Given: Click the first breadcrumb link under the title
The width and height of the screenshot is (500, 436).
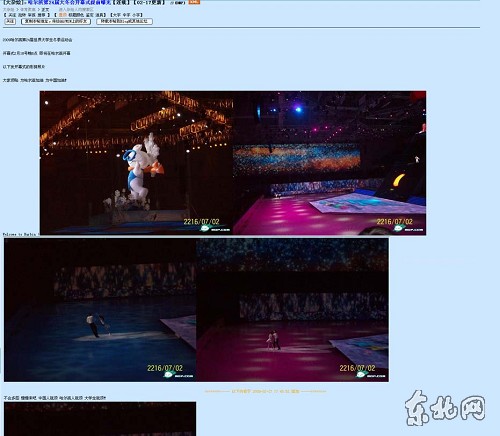Looking at the screenshot, I should pos(9,10).
